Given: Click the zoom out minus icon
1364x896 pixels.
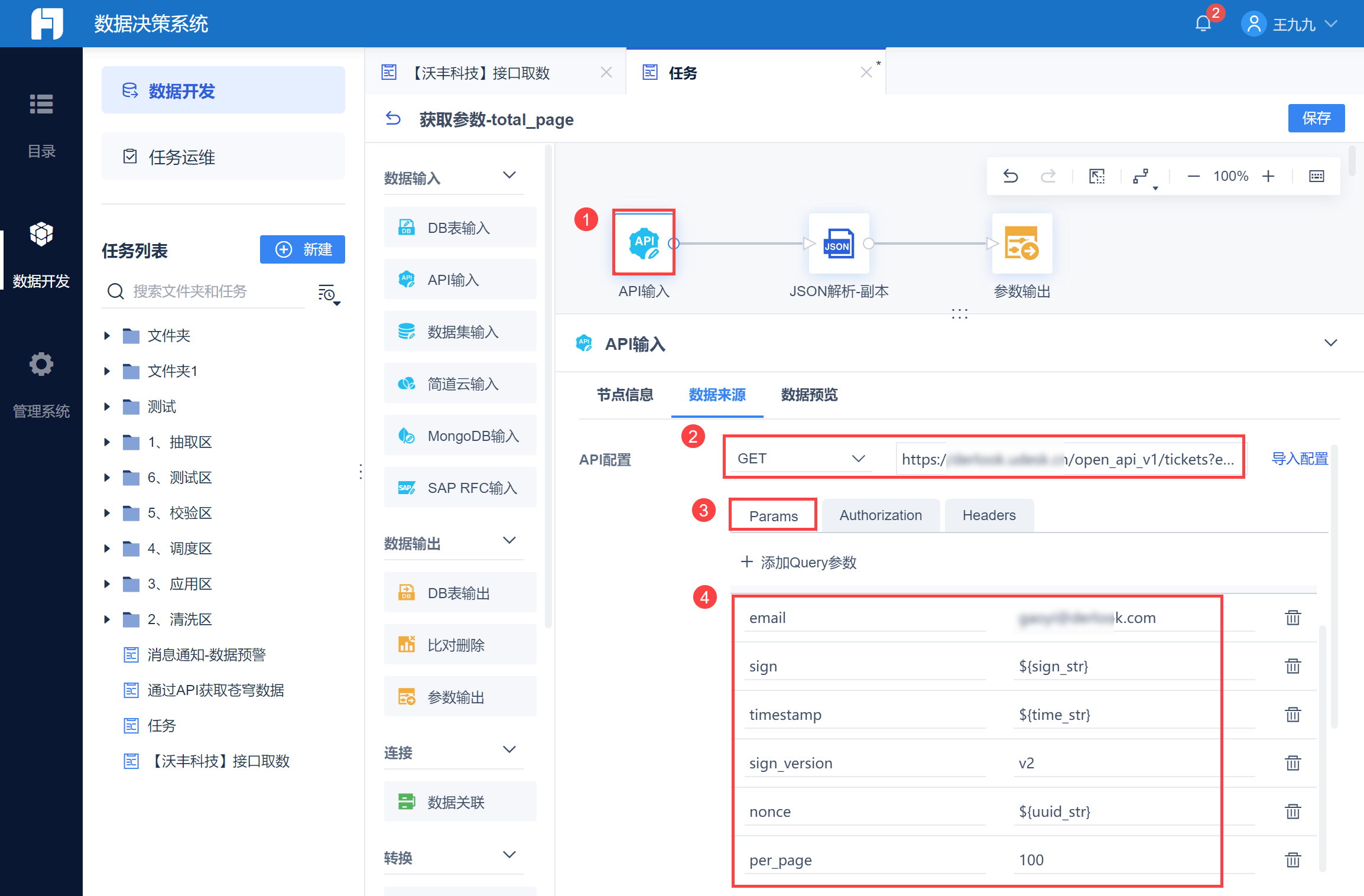Looking at the screenshot, I should click(1193, 176).
